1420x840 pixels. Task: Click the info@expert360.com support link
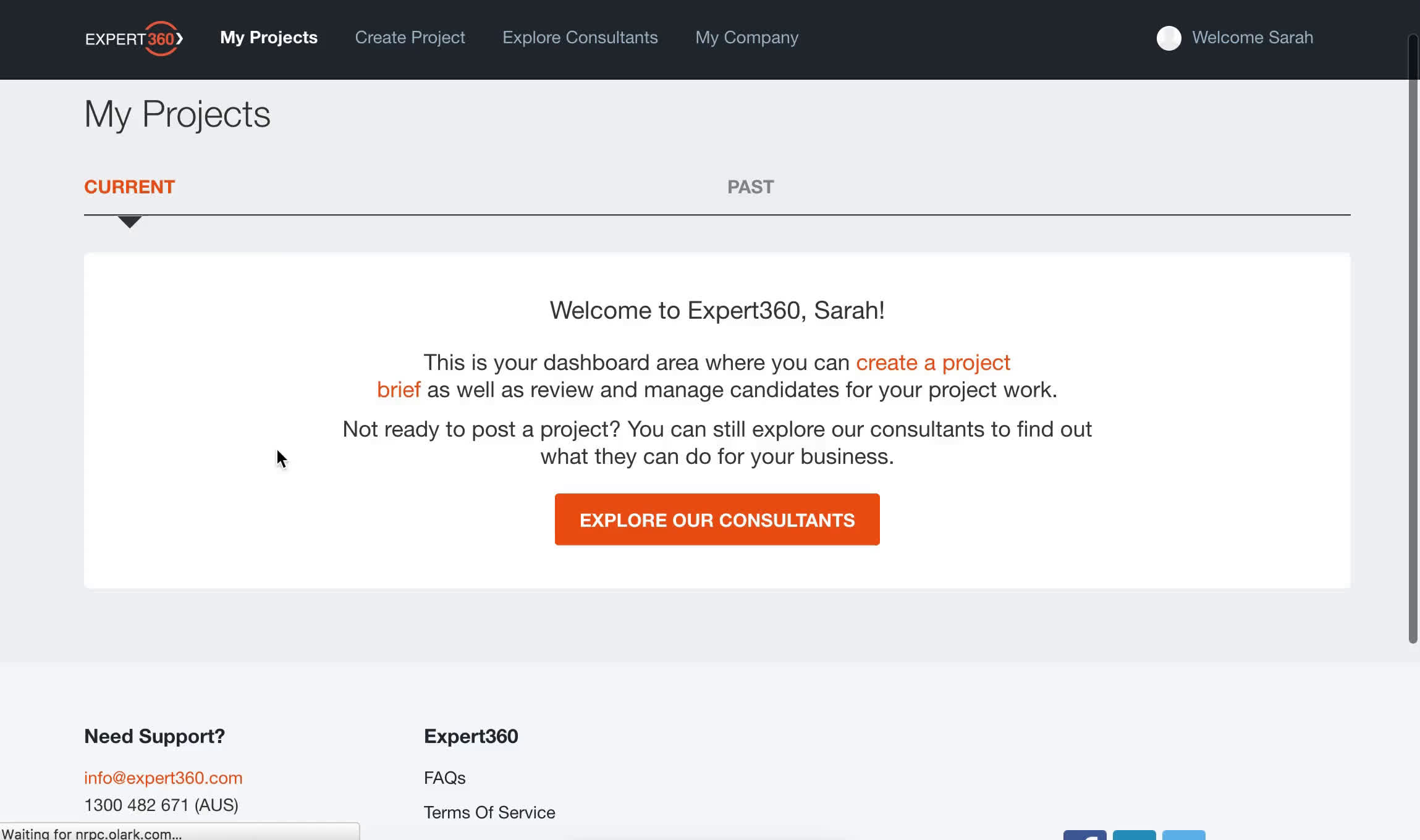tap(163, 778)
